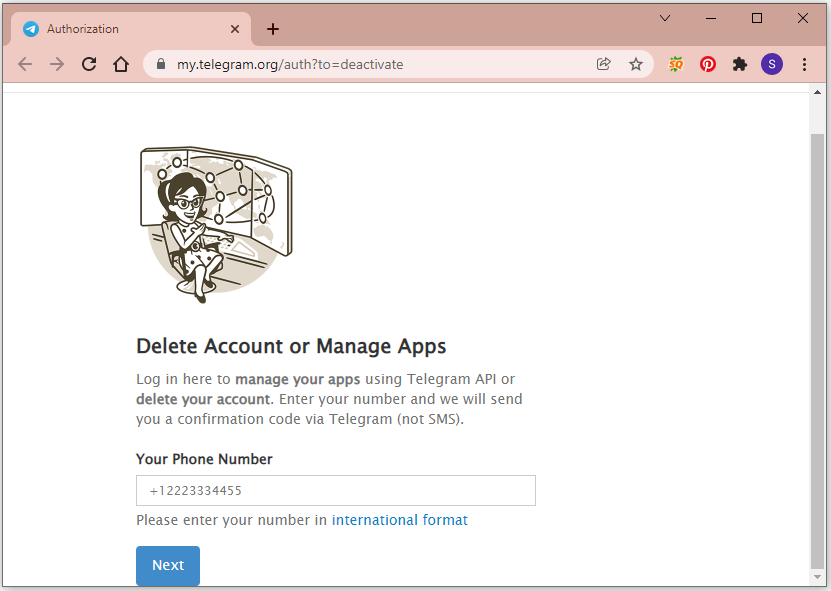Maximize the Chrome window
The image size is (831, 591).
pos(757,18)
